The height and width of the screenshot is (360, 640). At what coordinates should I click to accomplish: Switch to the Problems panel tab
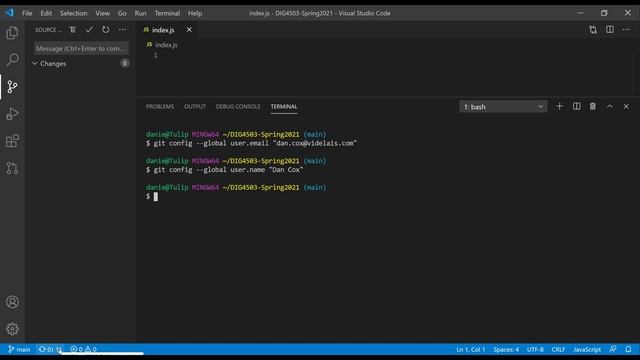click(x=160, y=107)
